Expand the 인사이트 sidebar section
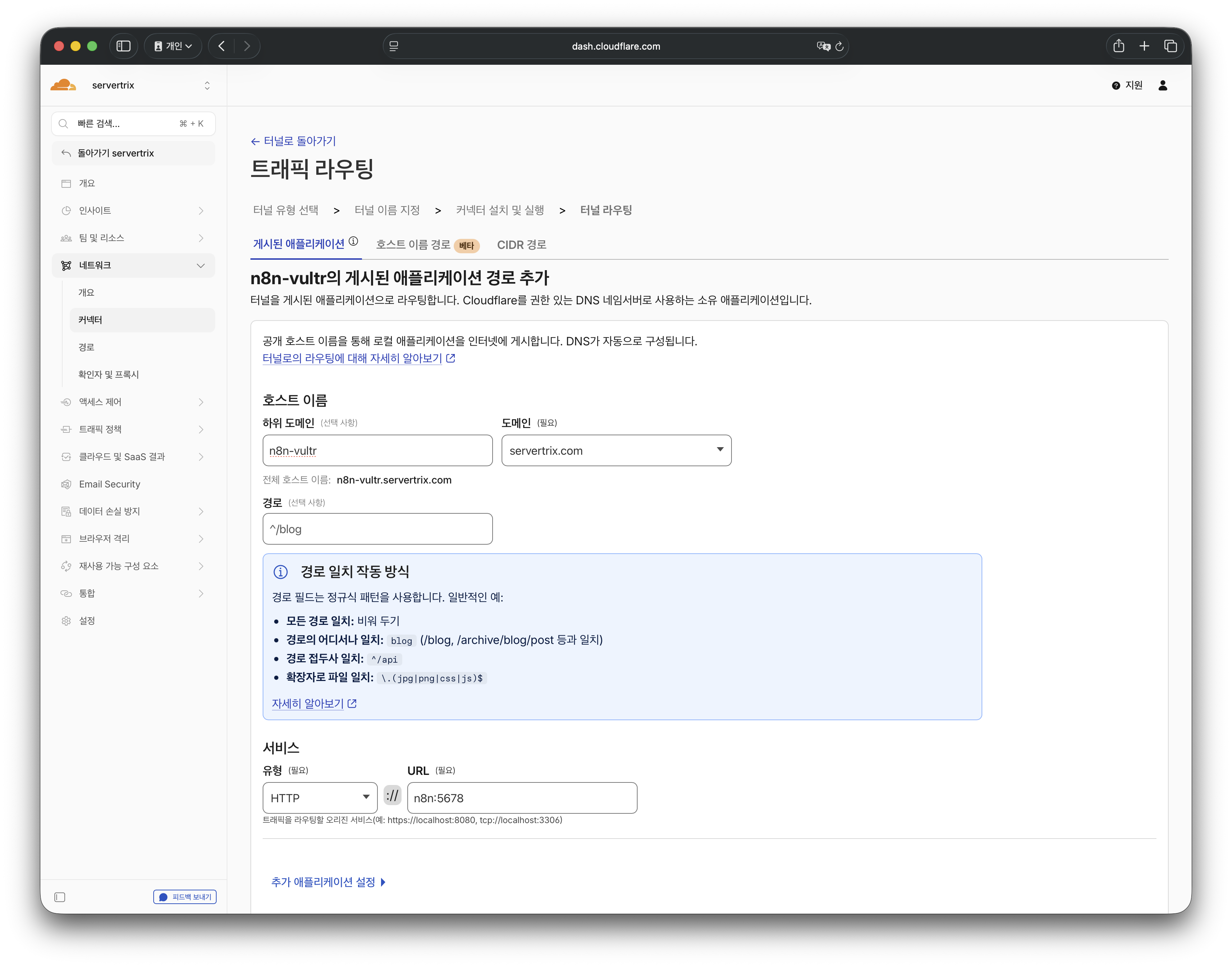1232x967 pixels. click(x=133, y=210)
